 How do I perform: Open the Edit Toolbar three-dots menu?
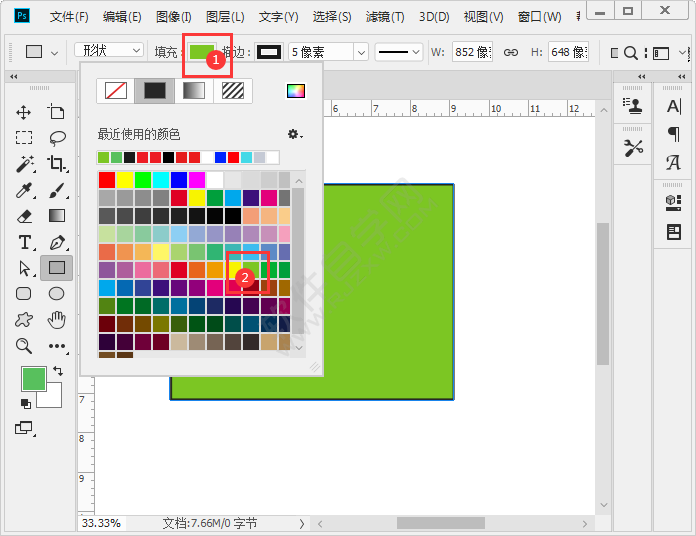coord(57,346)
